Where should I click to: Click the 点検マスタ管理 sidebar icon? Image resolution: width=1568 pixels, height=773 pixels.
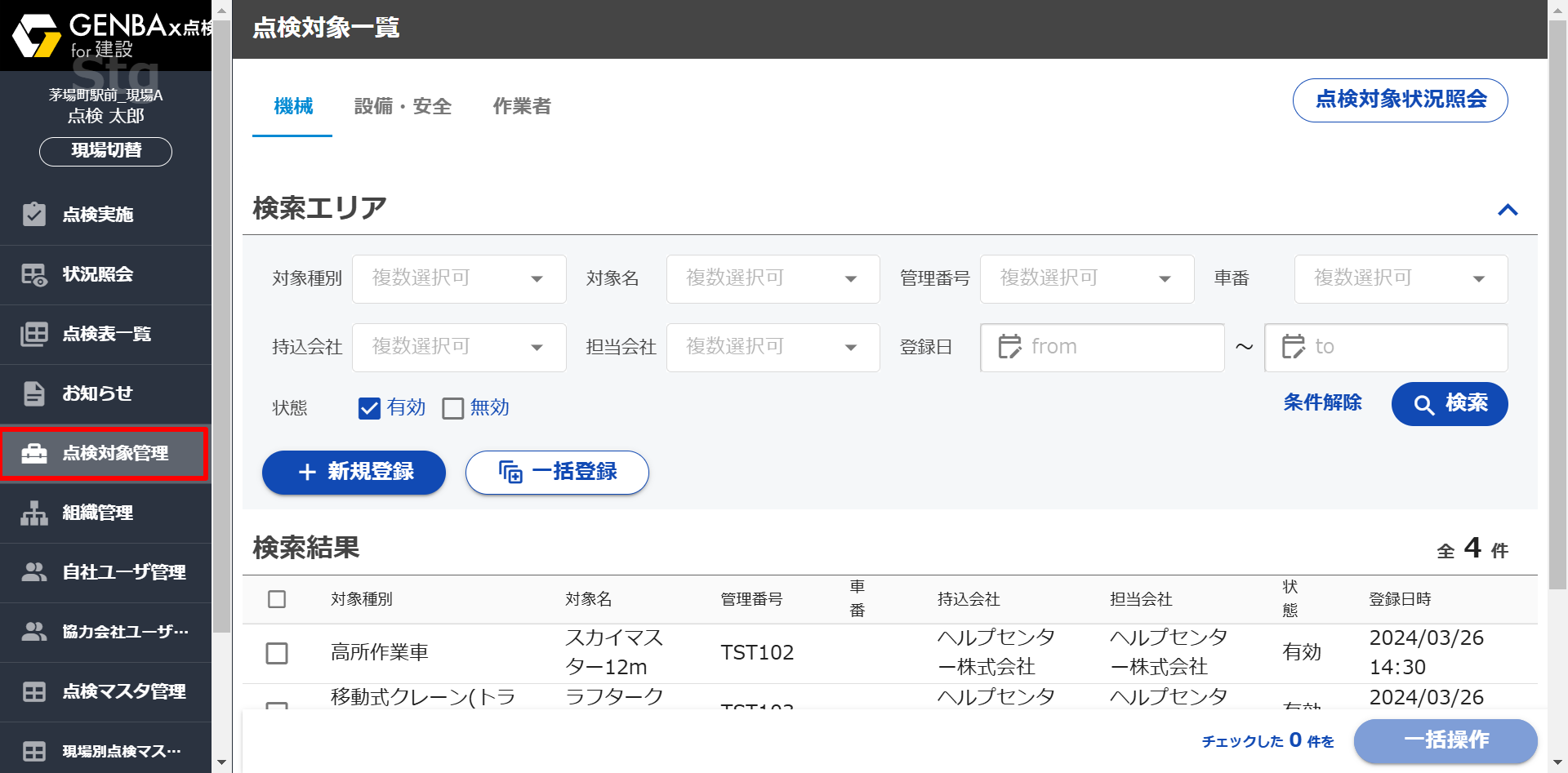pos(33,691)
